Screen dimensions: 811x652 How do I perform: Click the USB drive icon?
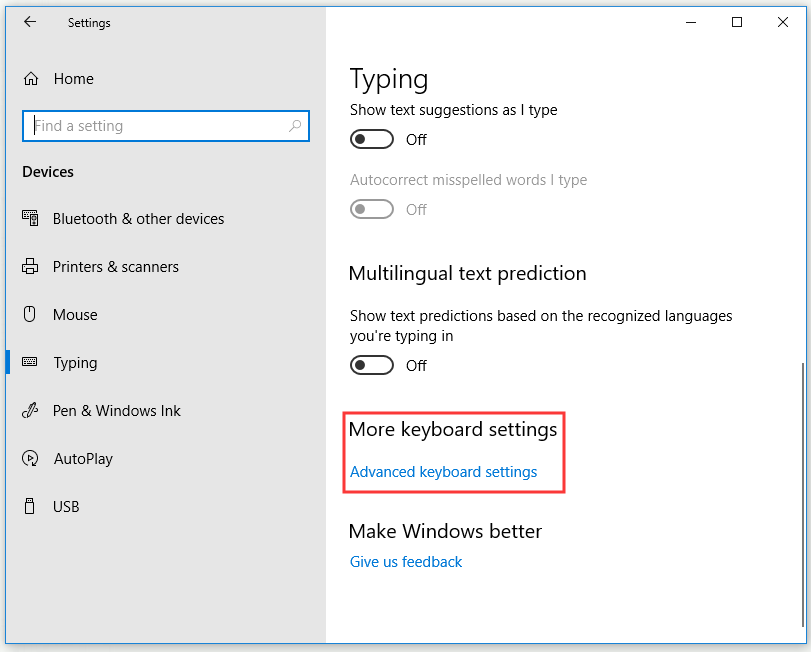pyautogui.click(x=30, y=506)
